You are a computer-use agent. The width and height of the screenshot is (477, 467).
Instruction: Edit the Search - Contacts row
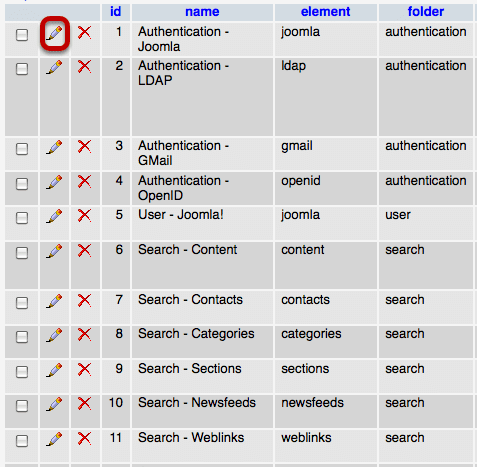tap(54, 301)
